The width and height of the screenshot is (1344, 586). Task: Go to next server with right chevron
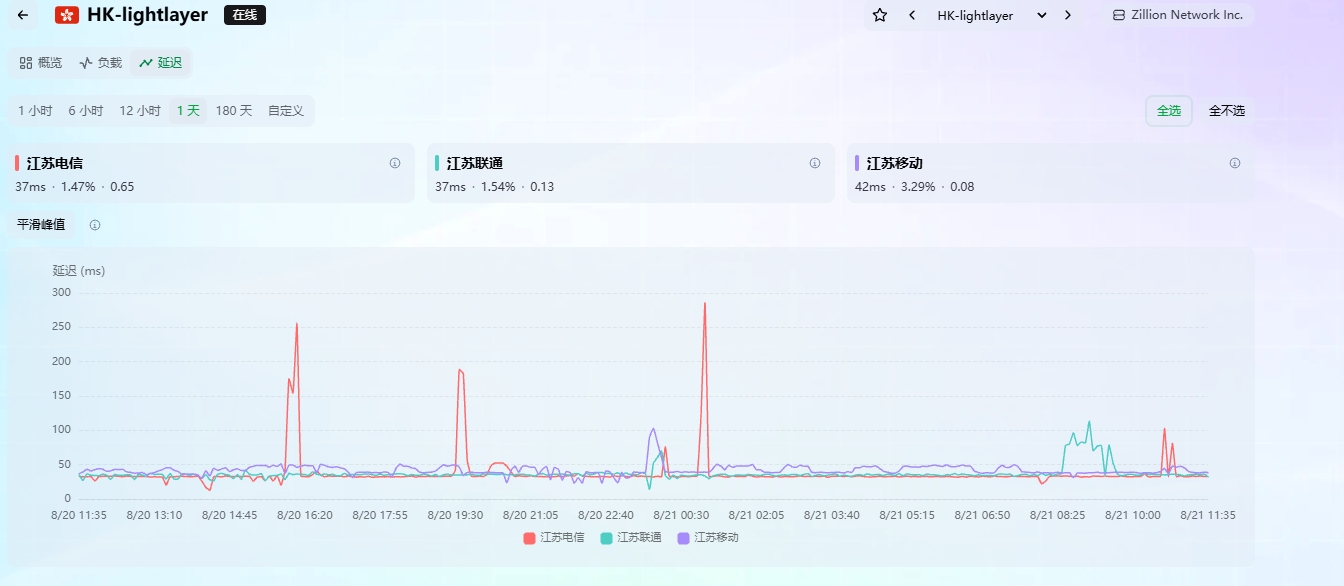coord(1068,15)
